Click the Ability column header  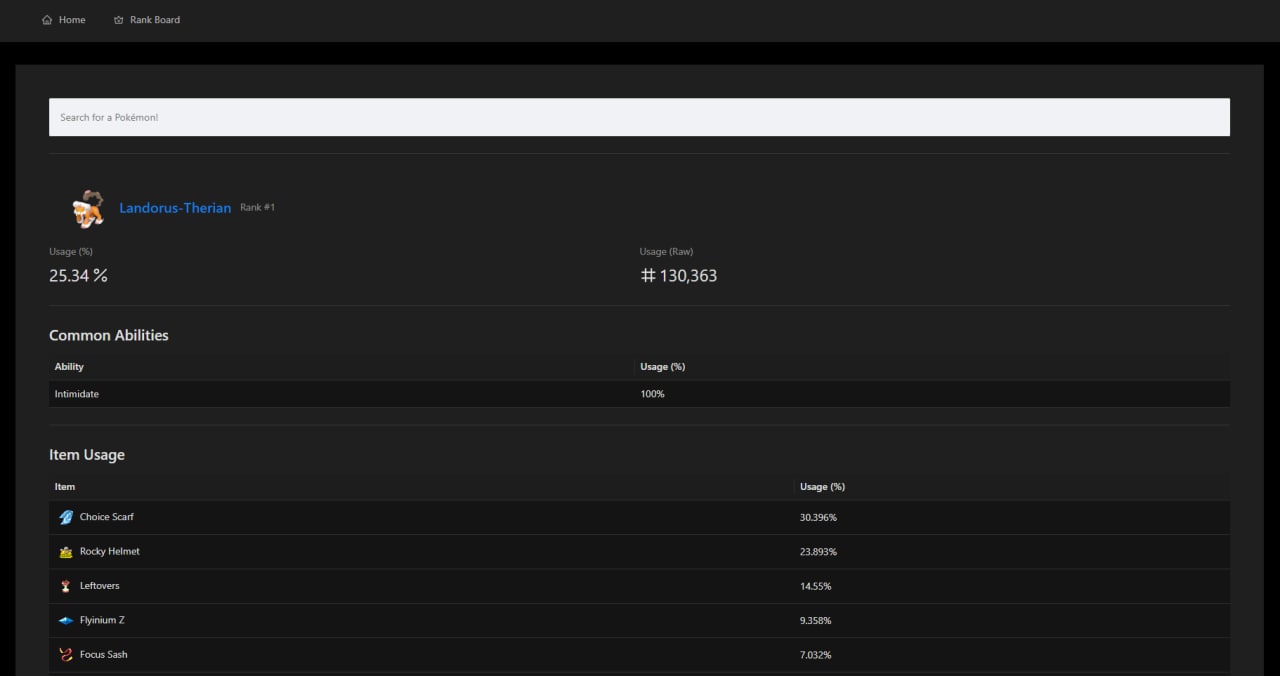[x=69, y=367]
